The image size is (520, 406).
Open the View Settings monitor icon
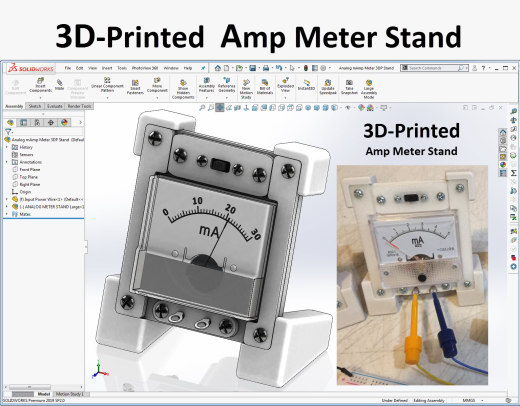384,108
